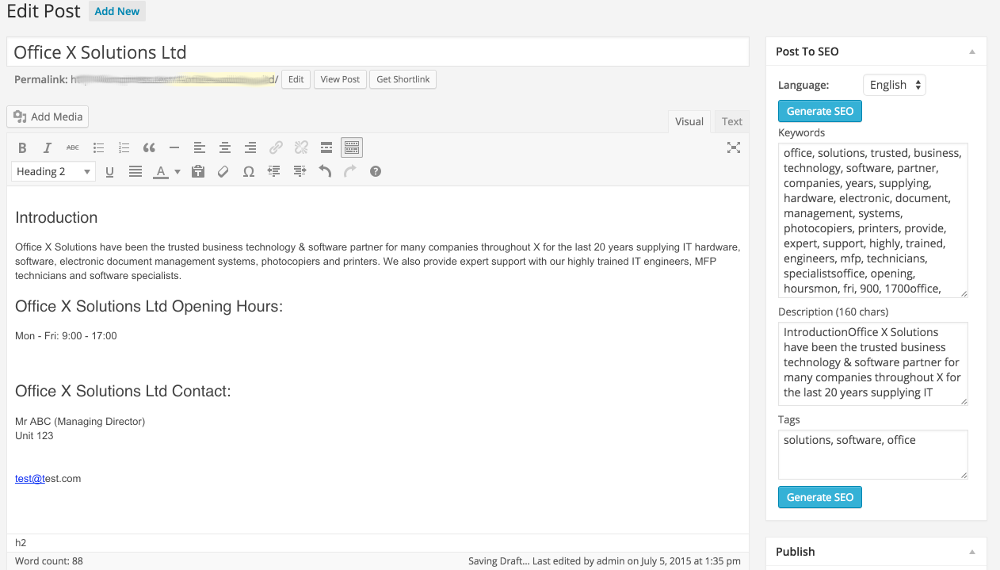The image size is (1000, 570).
Task: Click the 'Unit 123' line
Action: coord(34,436)
